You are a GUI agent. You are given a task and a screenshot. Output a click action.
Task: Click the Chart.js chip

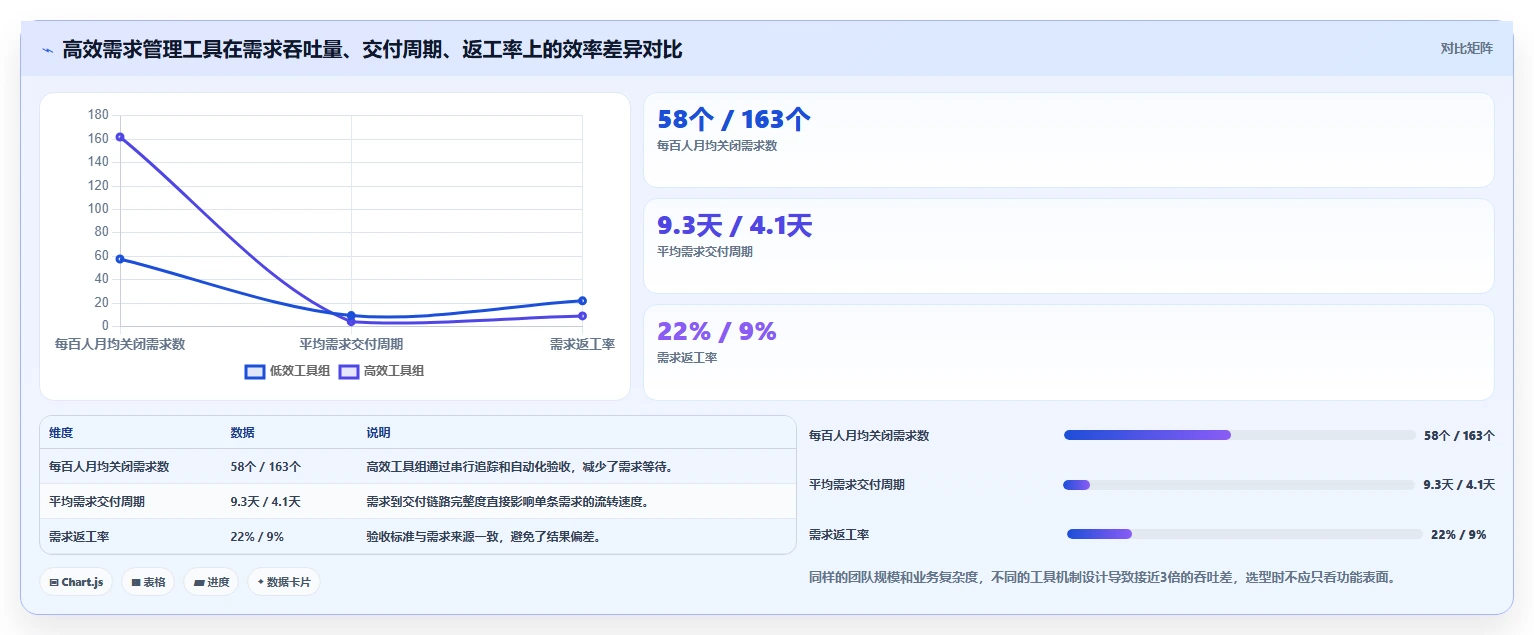coord(76,582)
